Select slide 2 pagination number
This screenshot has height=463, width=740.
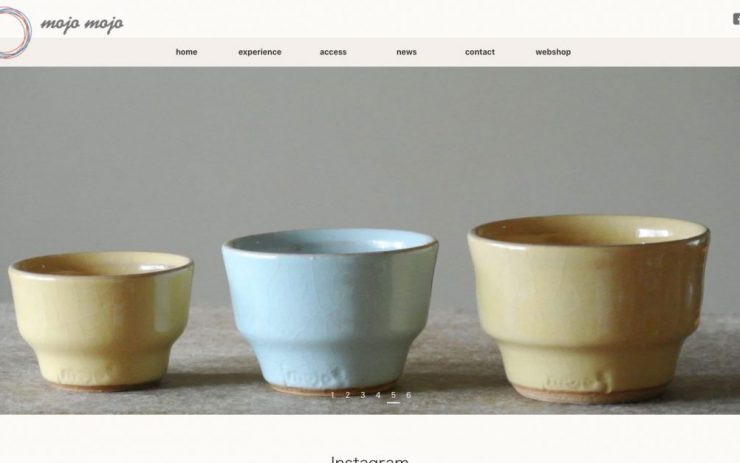point(348,395)
